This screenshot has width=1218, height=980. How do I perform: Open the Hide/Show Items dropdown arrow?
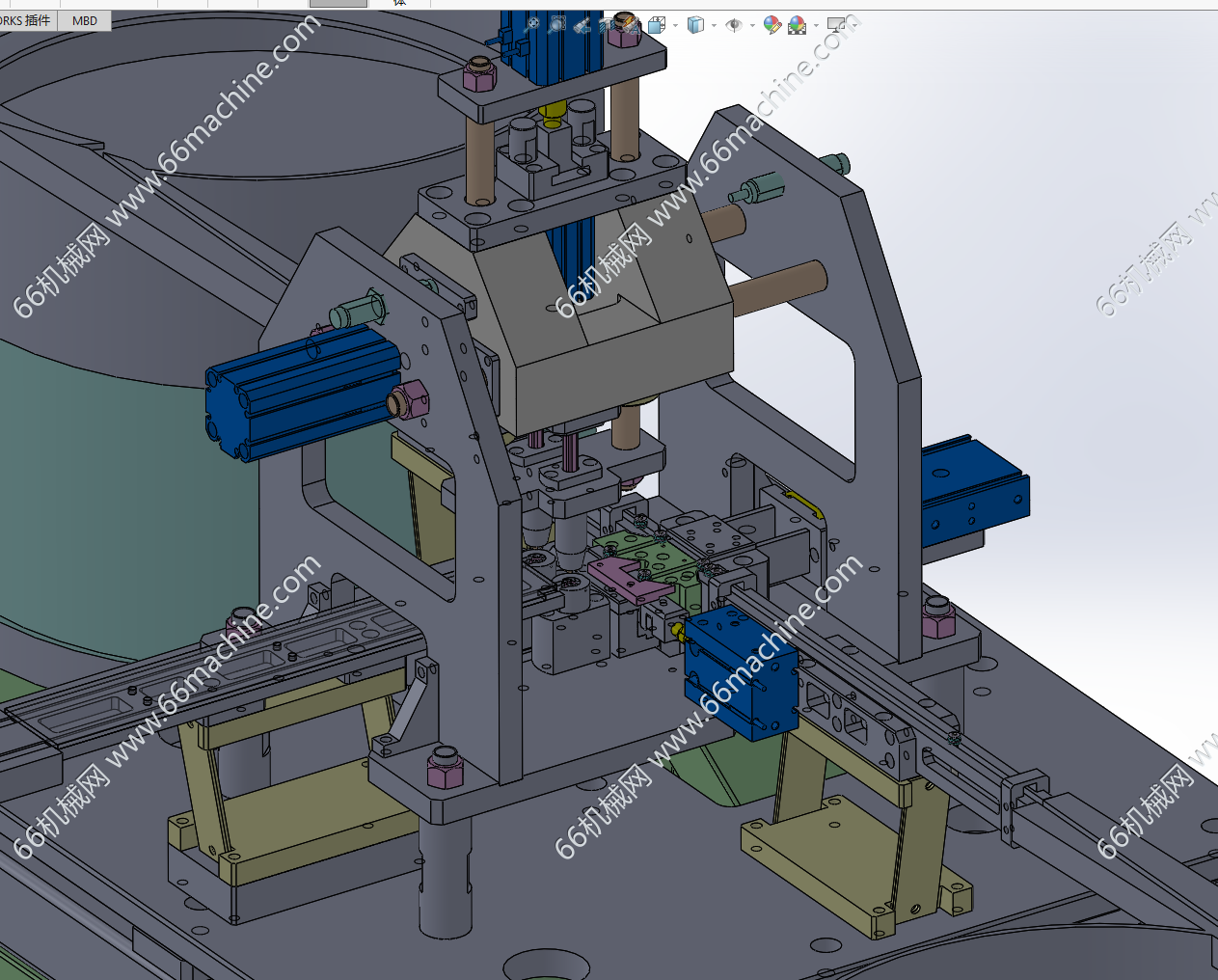(752, 25)
